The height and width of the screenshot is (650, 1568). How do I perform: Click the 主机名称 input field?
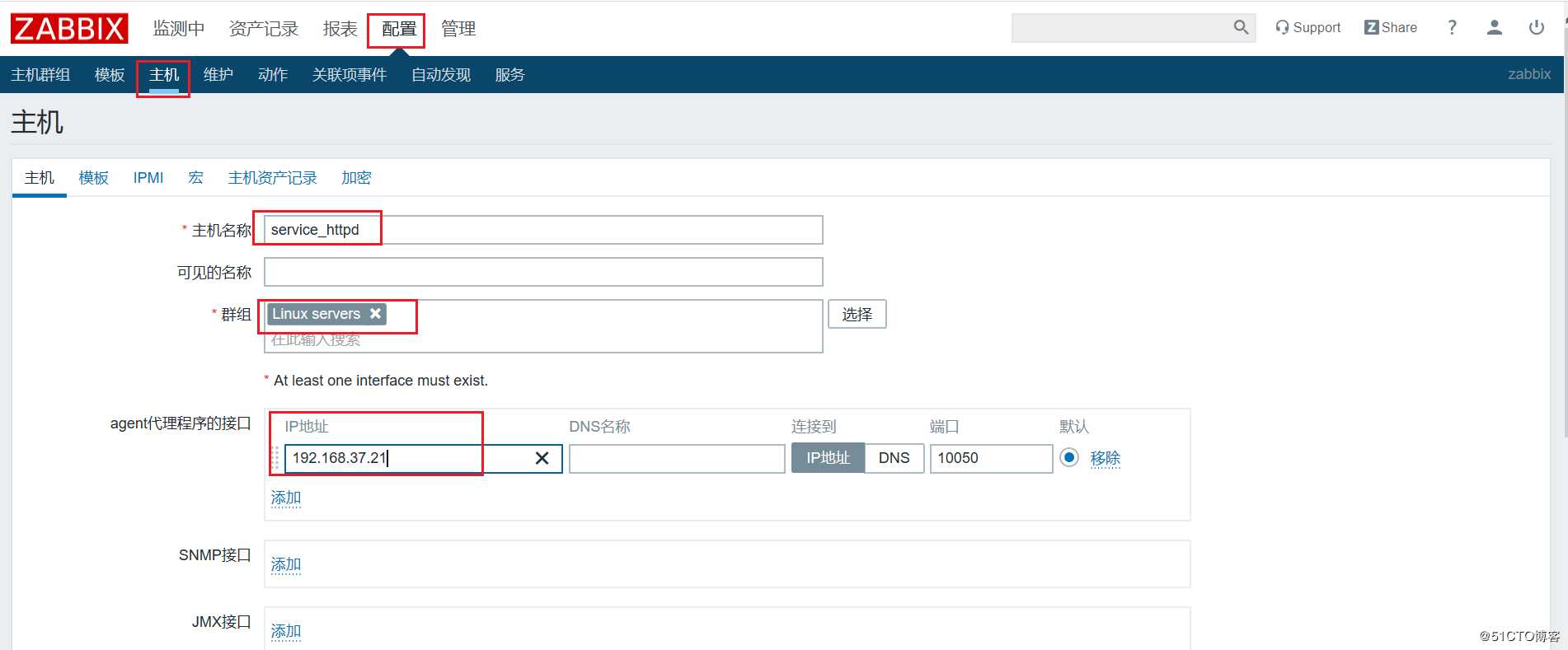coord(543,230)
